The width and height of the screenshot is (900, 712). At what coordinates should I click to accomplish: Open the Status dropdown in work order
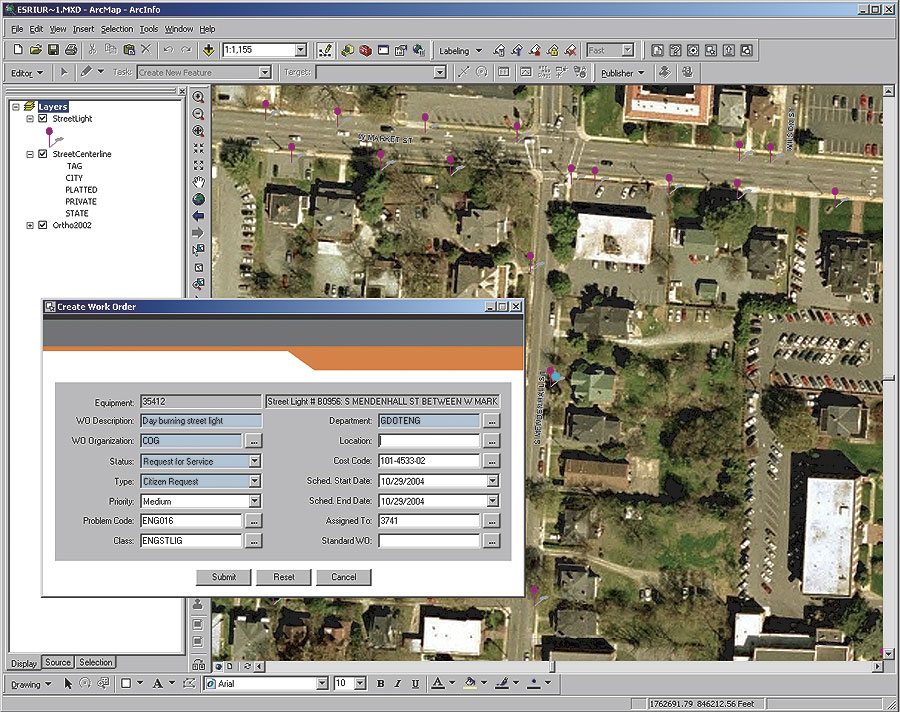254,461
